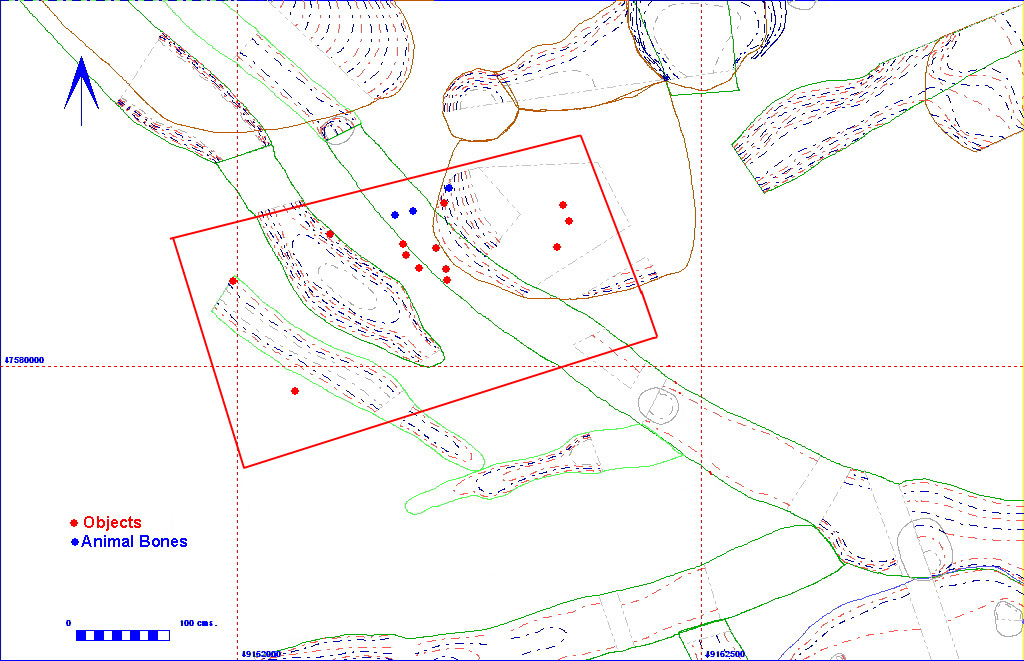Pick the topmost red marker in right cluster

(563, 205)
